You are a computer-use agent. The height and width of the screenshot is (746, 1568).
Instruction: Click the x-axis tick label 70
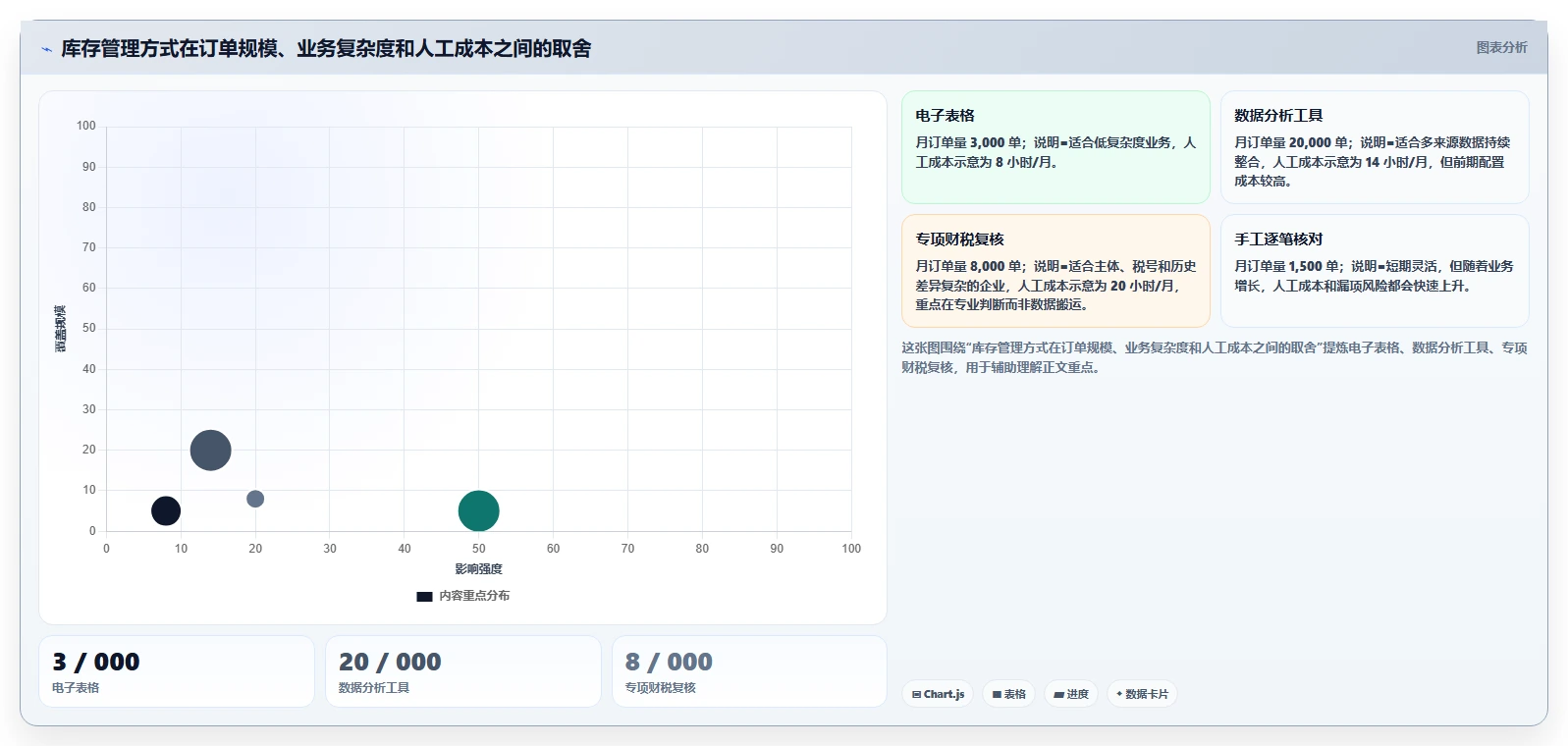click(x=627, y=549)
